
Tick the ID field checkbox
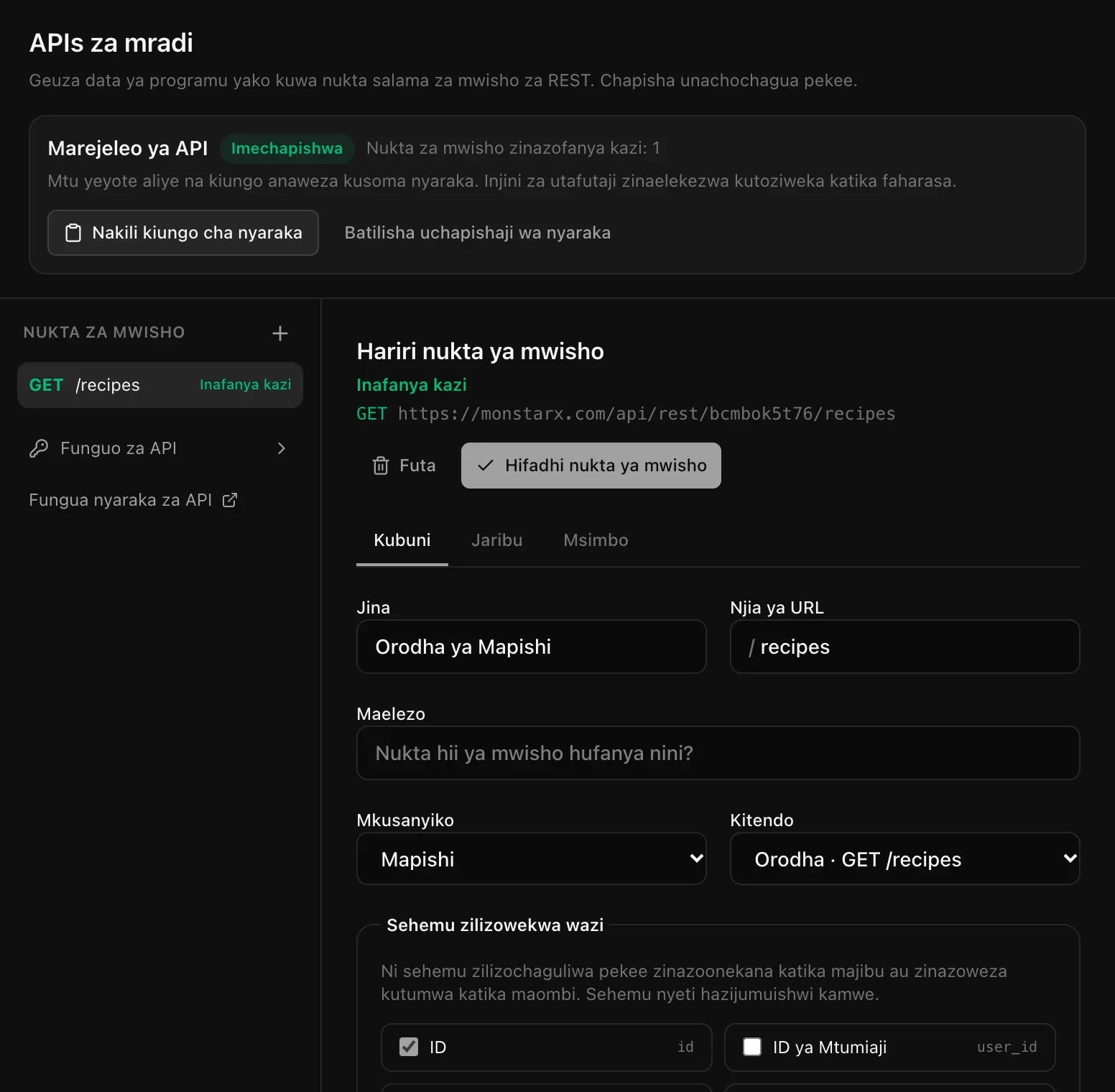[x=409, y=1047]
